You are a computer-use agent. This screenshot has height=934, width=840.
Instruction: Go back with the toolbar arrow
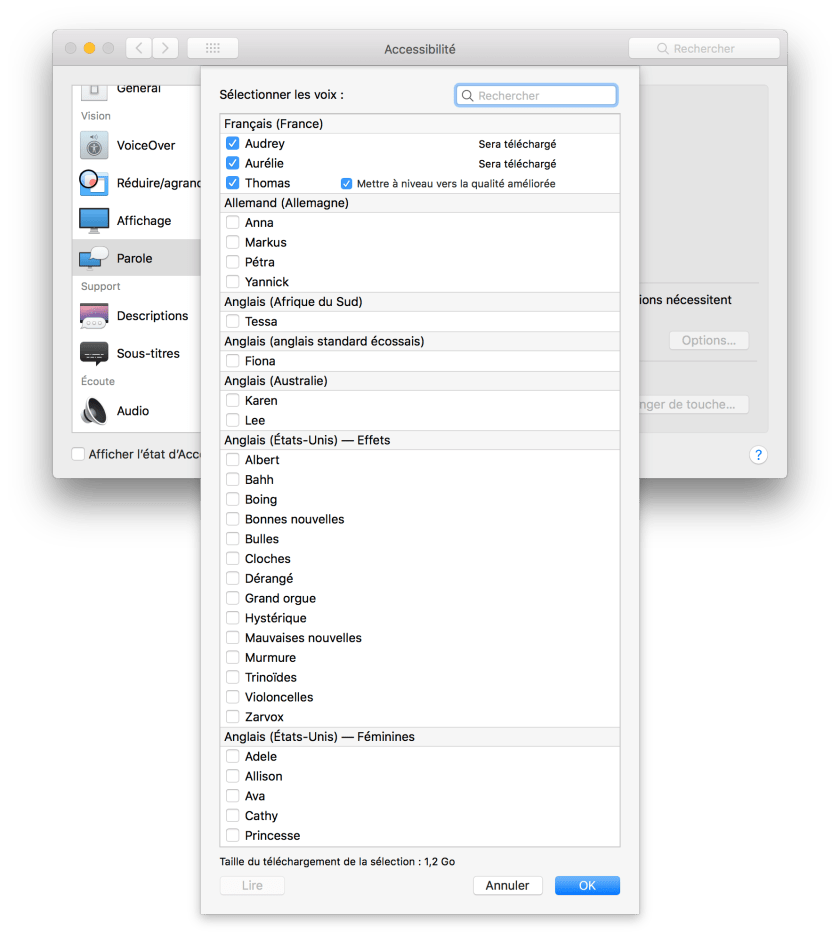tap(140, 48)
